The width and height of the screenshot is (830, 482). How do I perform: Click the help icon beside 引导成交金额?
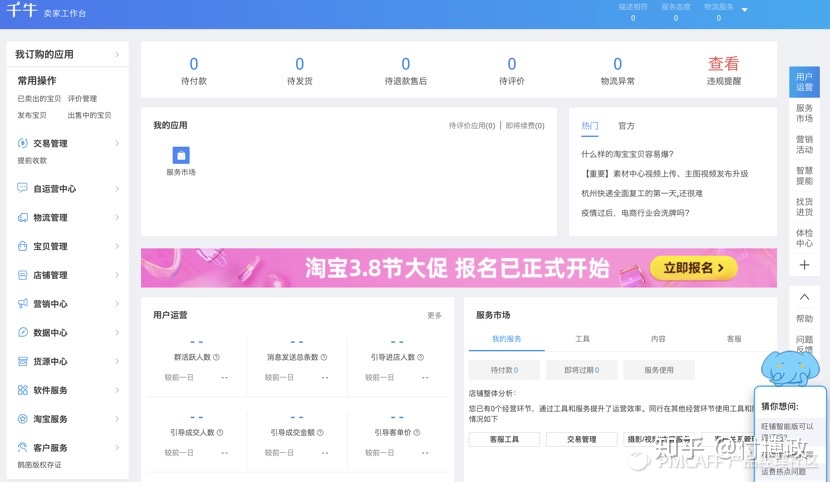320,432
